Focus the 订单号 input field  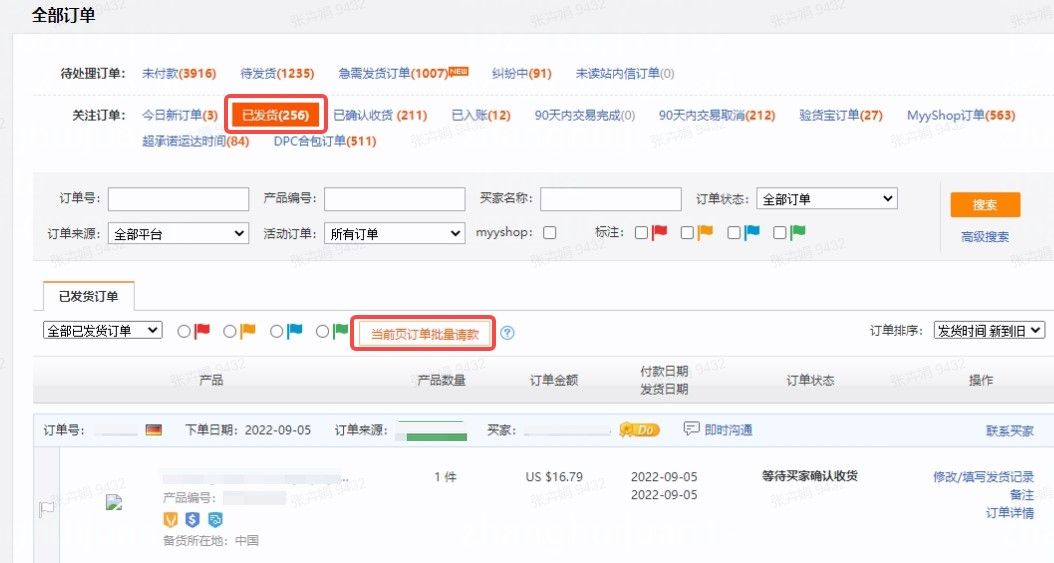[178, 199]
